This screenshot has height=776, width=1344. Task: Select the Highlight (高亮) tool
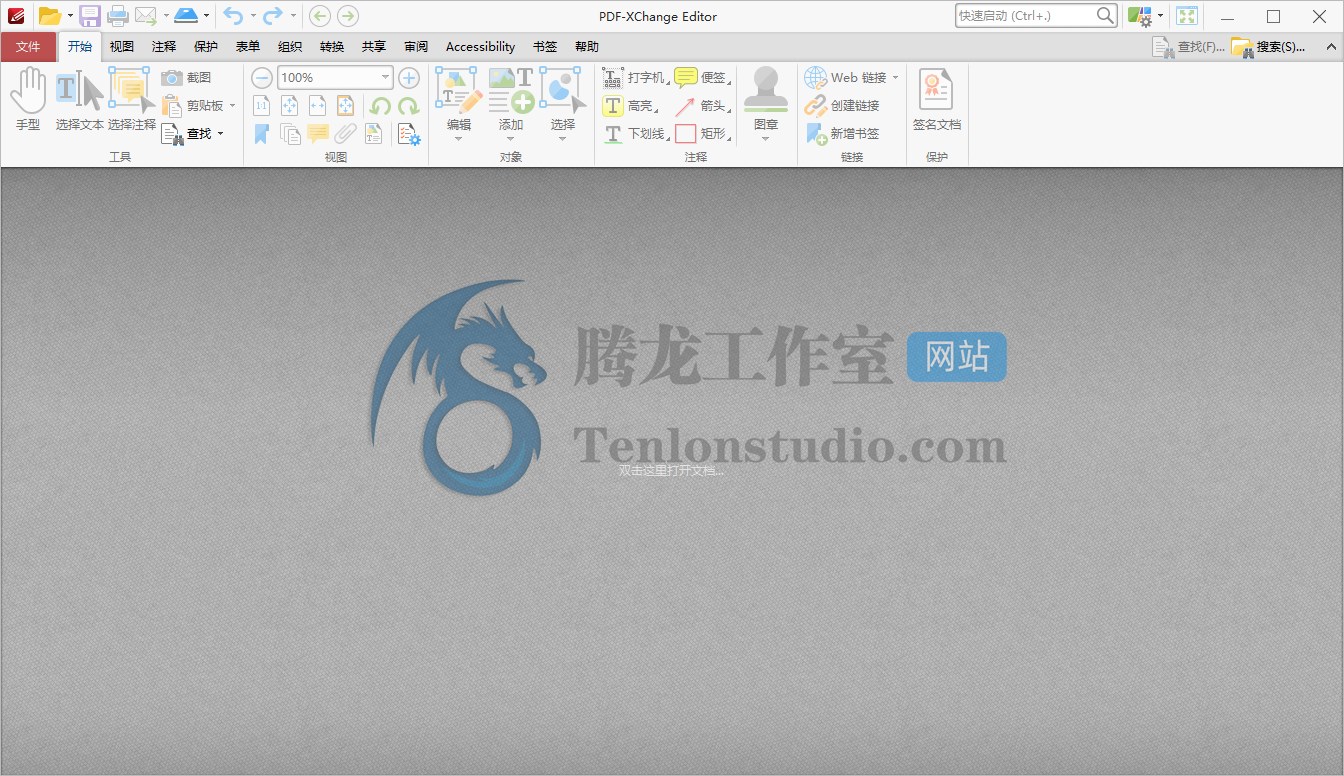[629, 105]
